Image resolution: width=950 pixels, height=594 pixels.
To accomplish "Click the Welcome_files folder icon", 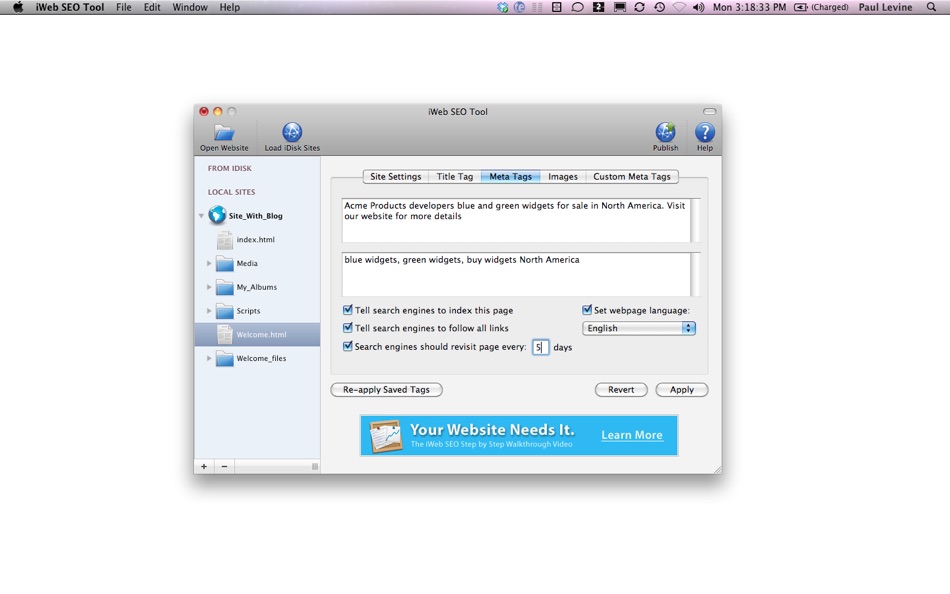I will pyautogui.click(x=225, y=358).
